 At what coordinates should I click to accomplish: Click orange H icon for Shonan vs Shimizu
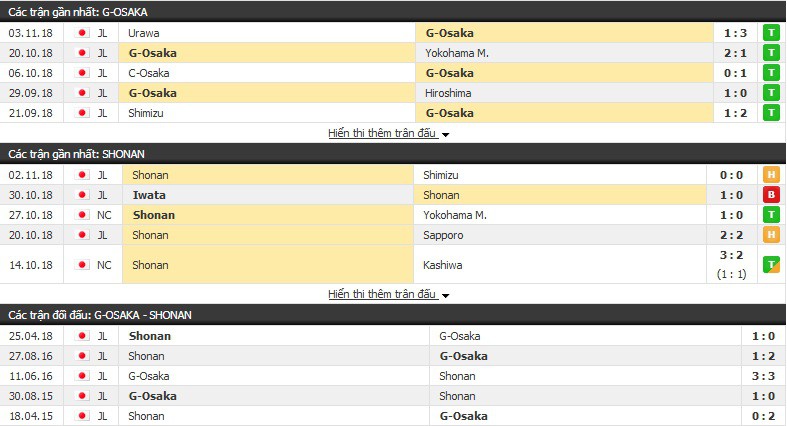point(771,175)
